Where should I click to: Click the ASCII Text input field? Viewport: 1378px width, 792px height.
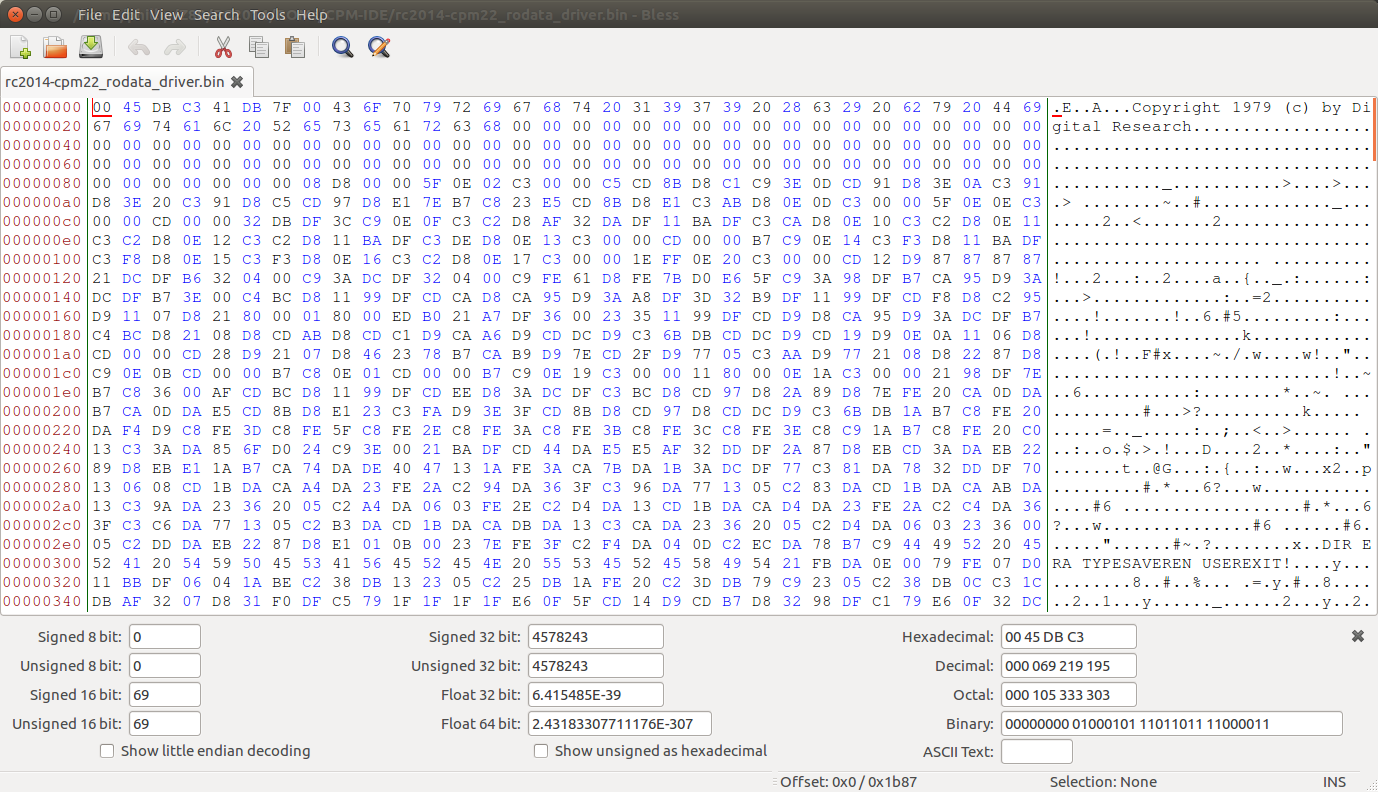pyautogui.click(x=1036, y=751)
